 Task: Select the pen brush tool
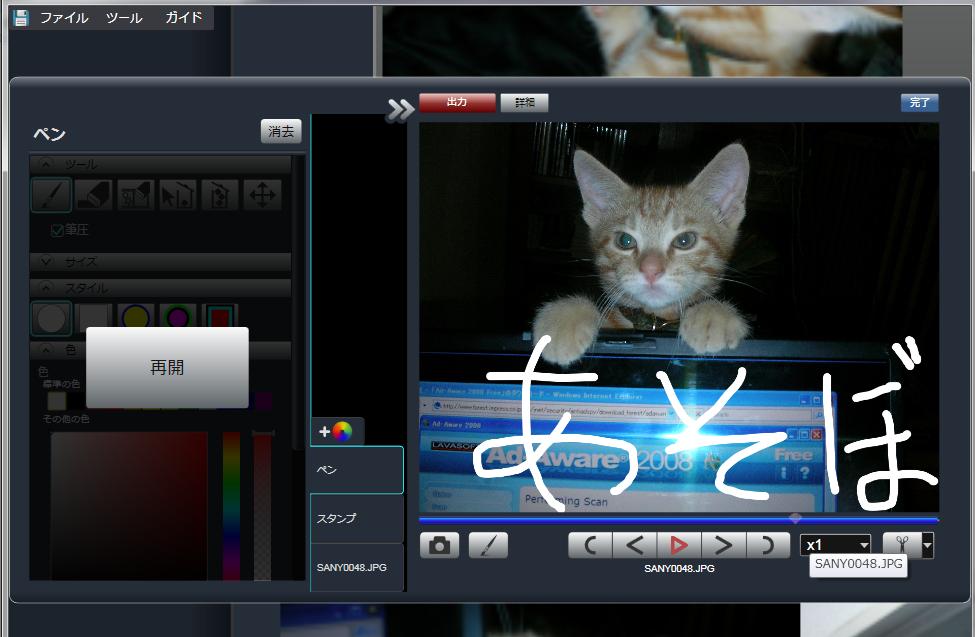tap(52, 194)
